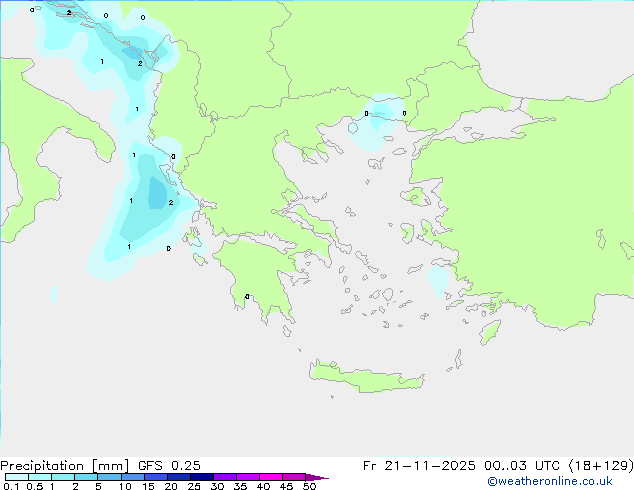Click the 30–35 mm purple legend box
Screen dimensions: 634x490
coord(225,477)
